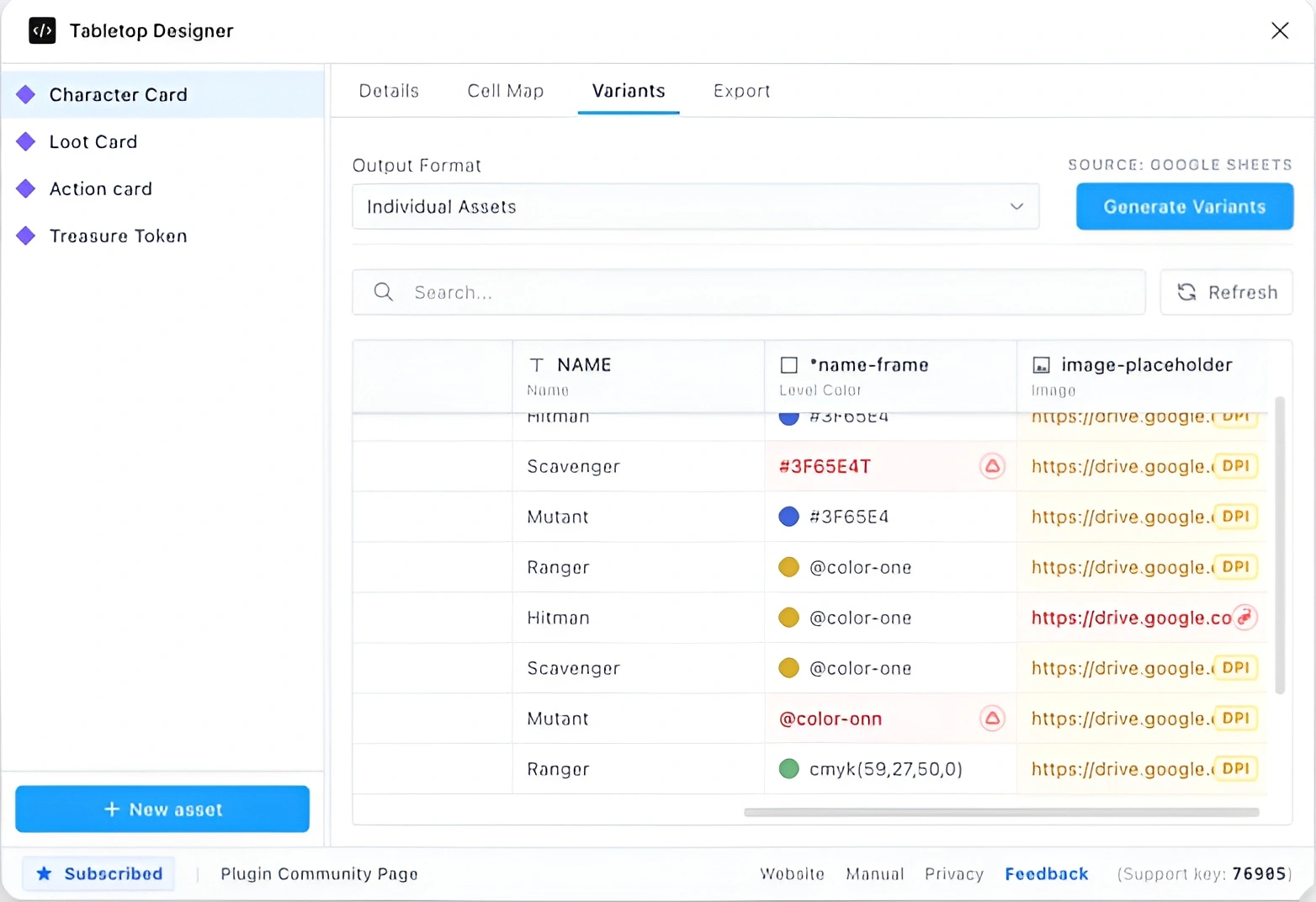This screenshot has width=1316, height=902.
Task: Click the warning icon in Scavenger #3F65E4T row
Action: click(x=992, y=466)
